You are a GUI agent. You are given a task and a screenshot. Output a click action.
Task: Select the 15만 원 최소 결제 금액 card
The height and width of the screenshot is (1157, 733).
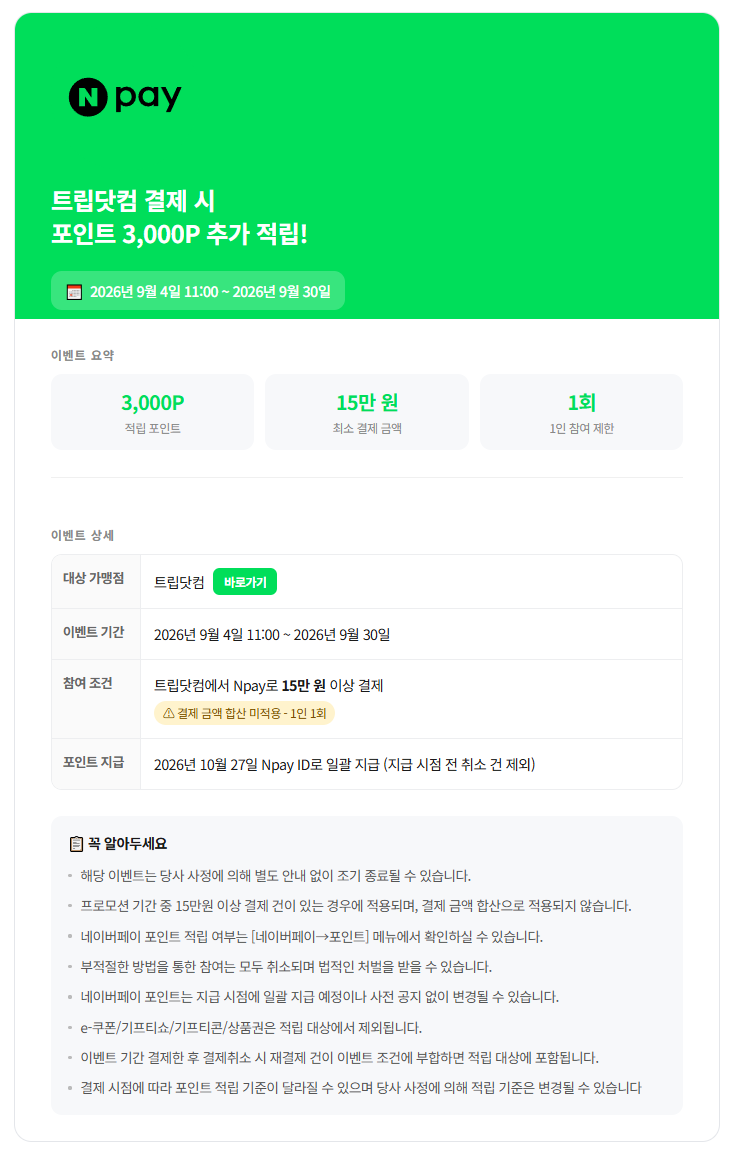tap(367, 412)
